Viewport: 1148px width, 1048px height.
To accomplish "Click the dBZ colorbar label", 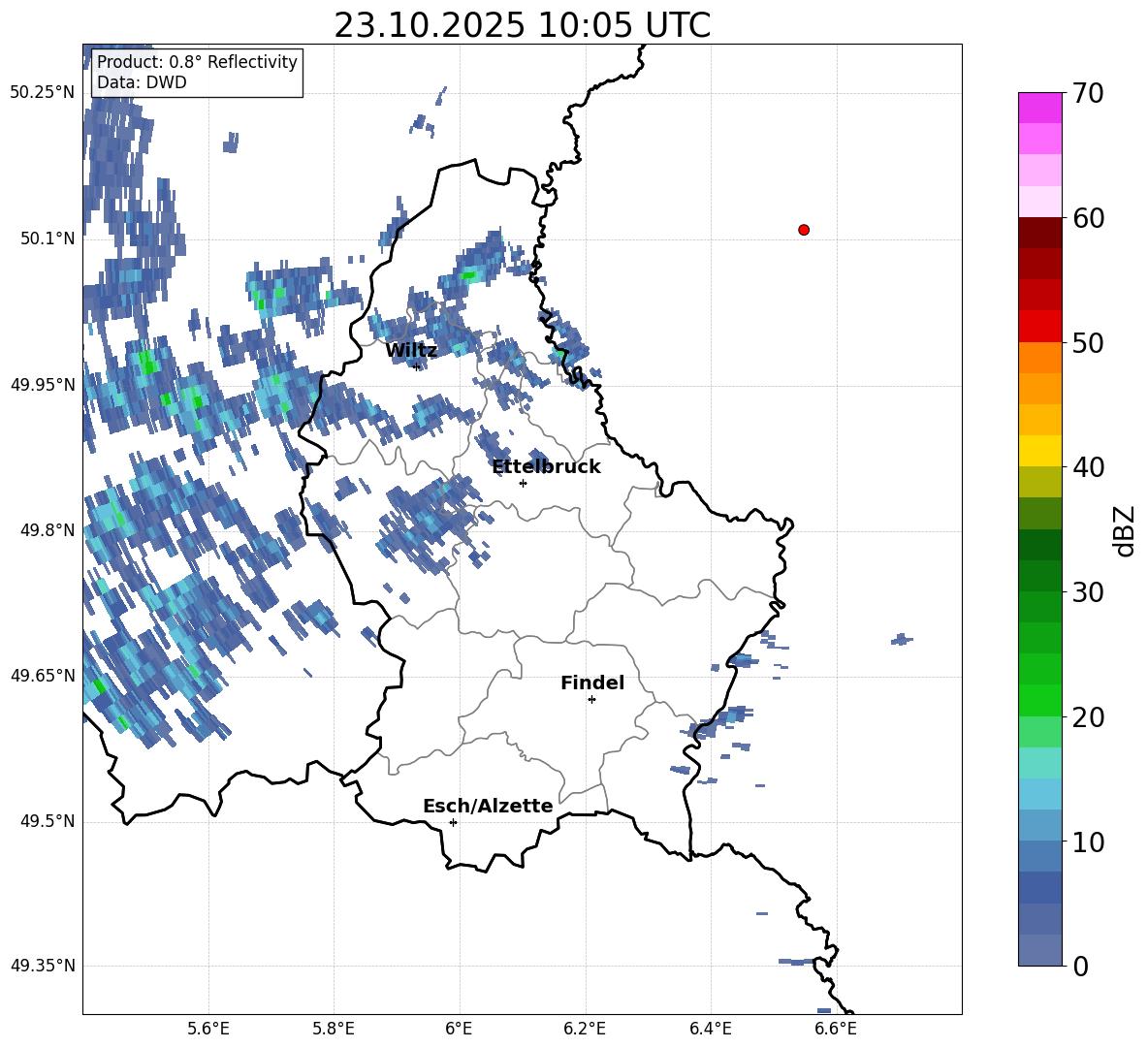I will 1126,530.
